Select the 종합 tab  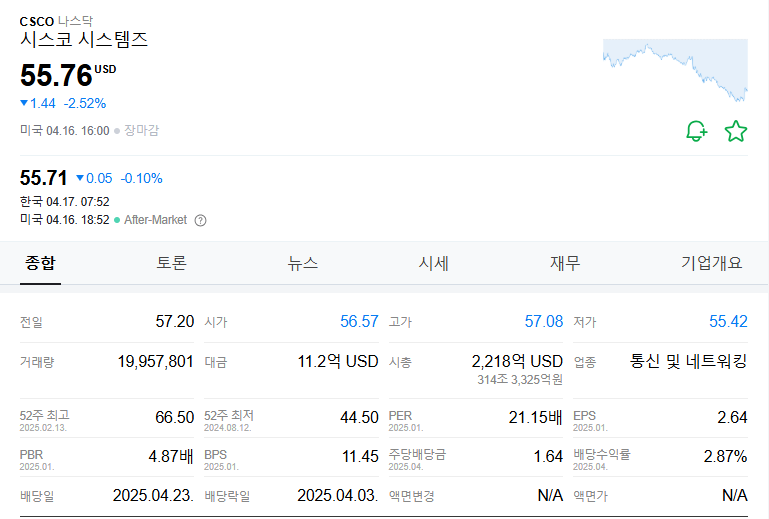(x=40, y=263)
